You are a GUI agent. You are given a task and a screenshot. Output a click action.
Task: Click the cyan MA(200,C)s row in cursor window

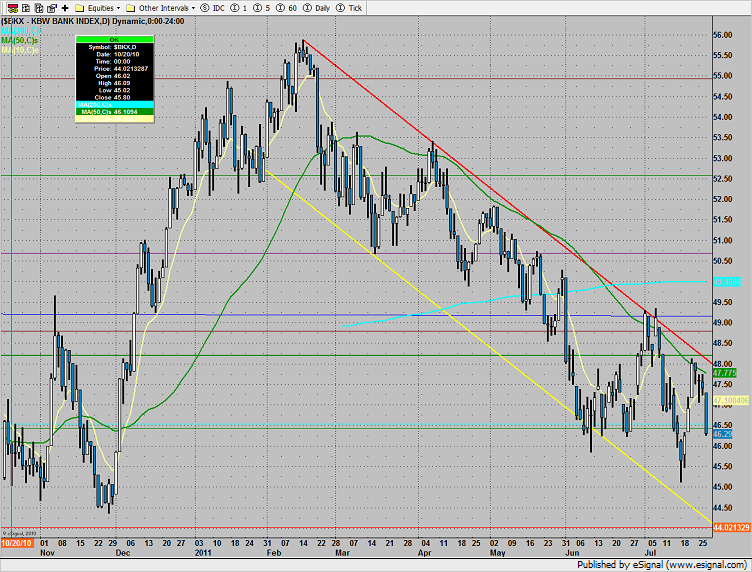coord(115,105)
